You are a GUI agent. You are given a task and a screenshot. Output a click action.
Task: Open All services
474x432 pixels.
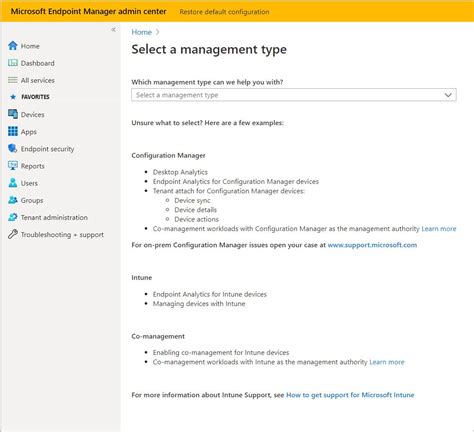[x=38, y=80]
